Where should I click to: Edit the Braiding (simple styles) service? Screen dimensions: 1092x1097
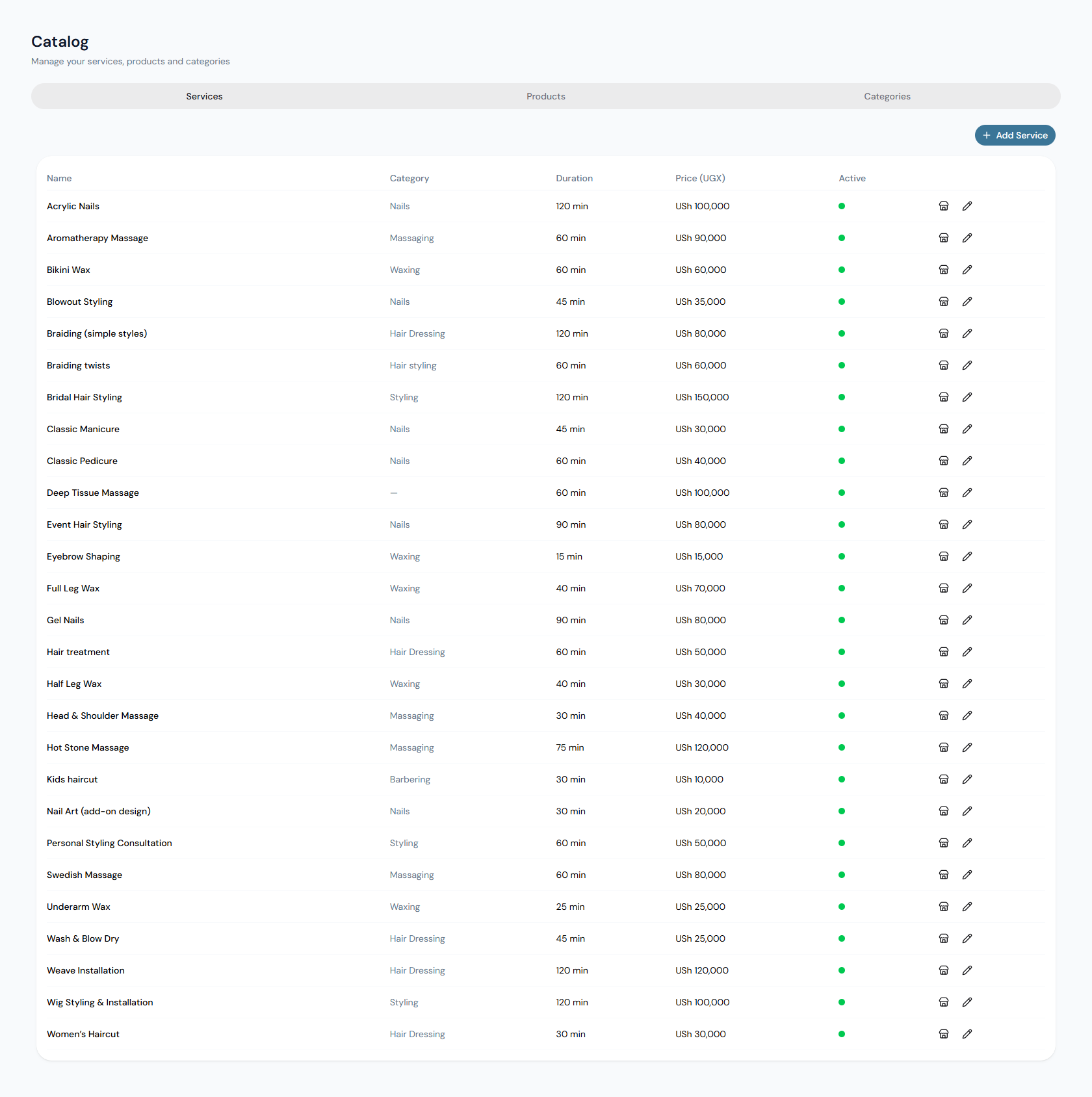coord(967,333)
